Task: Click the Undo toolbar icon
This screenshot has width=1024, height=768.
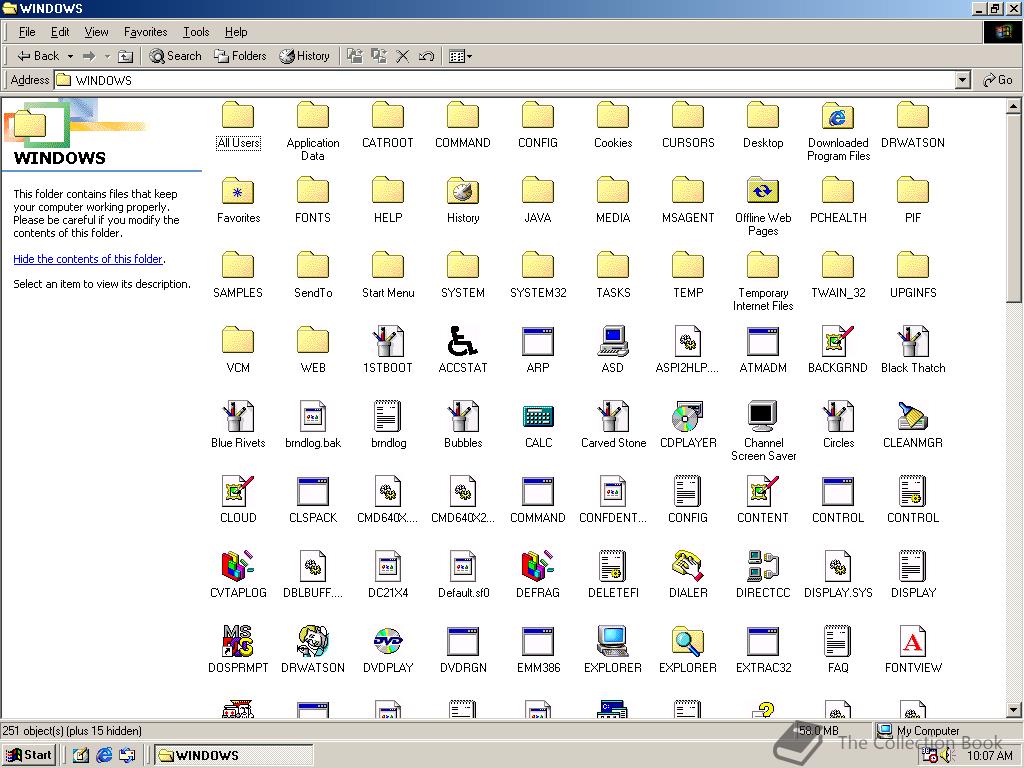Action: tap(426, 56)
